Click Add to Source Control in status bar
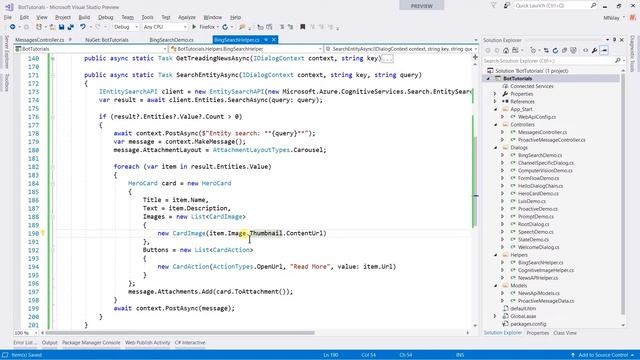The image size is (640, 360). [x=603, y=355]
